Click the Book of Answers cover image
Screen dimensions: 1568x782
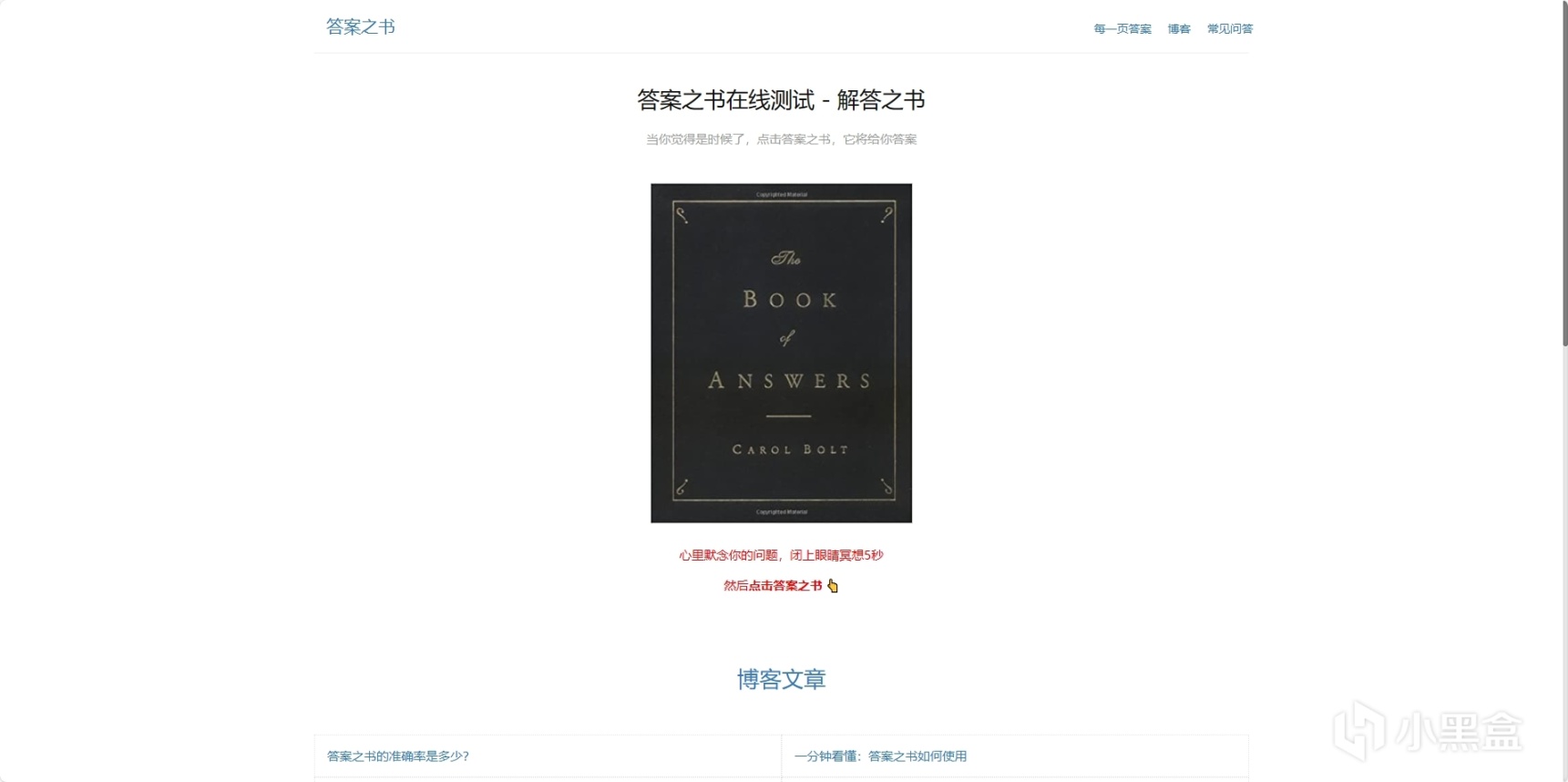(781, 353)
